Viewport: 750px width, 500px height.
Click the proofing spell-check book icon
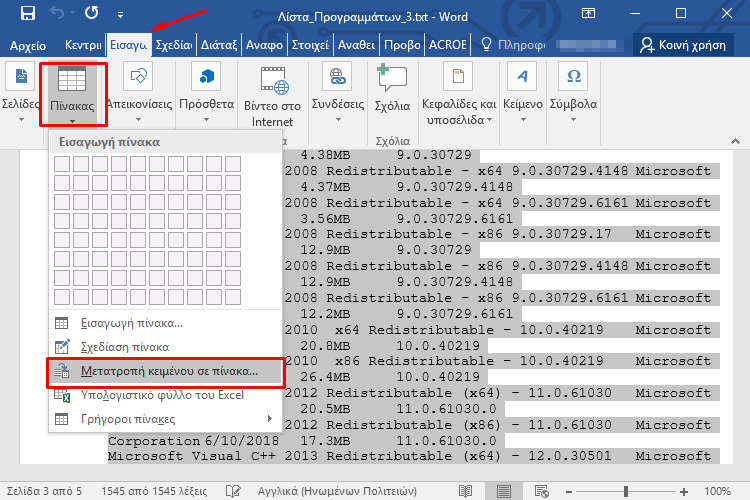coord(233,491)
